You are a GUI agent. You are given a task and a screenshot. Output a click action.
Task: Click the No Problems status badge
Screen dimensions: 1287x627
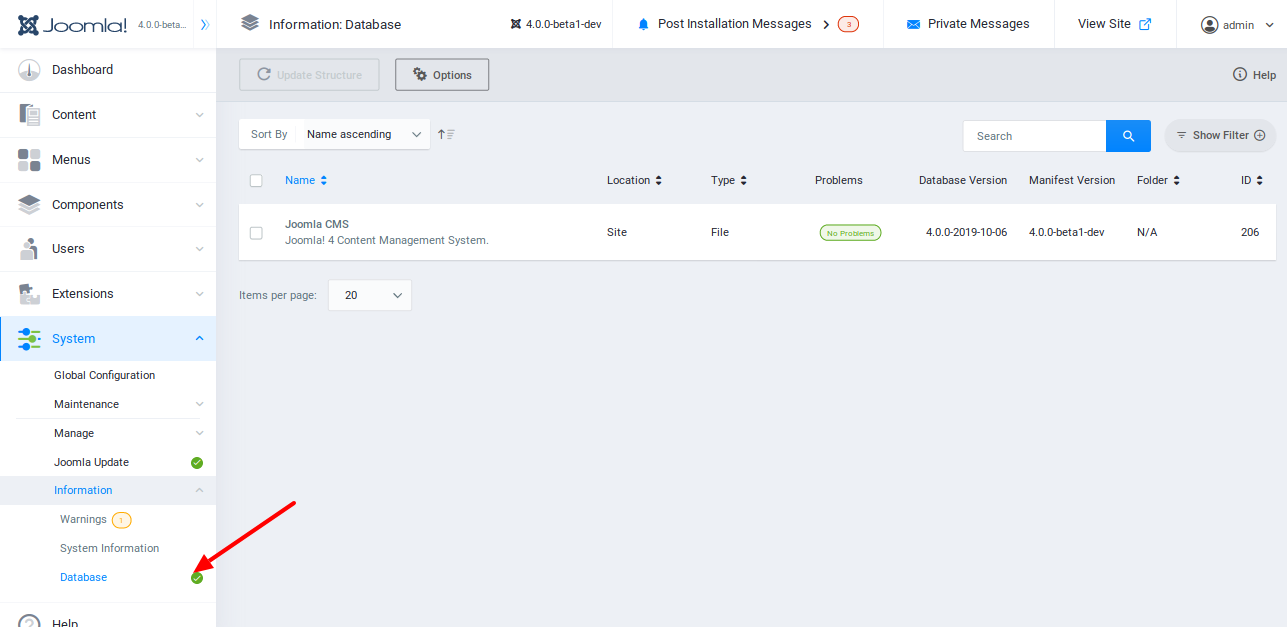tap(849, 232)
